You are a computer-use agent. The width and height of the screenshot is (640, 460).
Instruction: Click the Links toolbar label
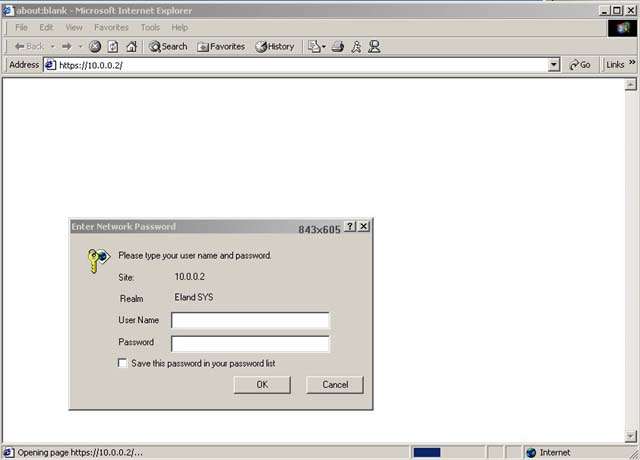(615, 64)
